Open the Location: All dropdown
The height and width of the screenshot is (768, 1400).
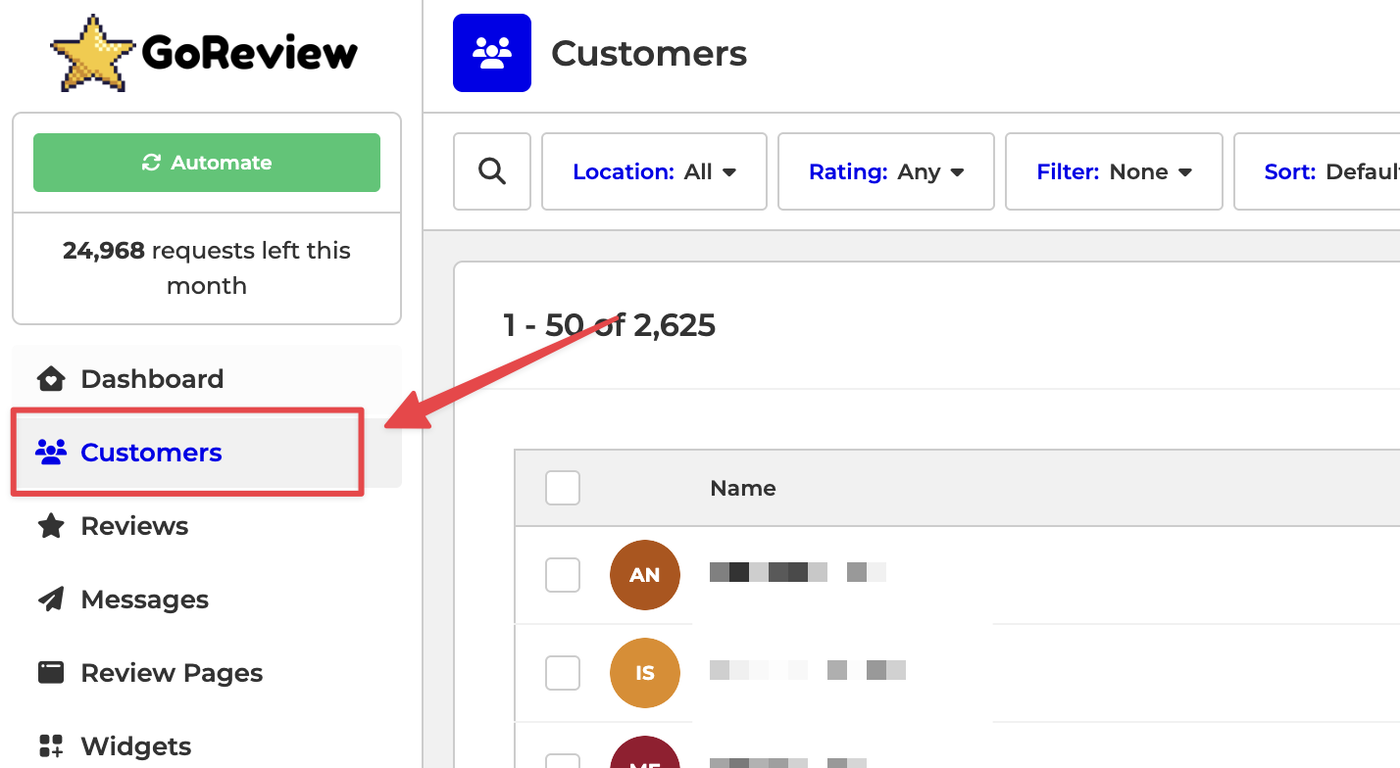tap(654, 172)
